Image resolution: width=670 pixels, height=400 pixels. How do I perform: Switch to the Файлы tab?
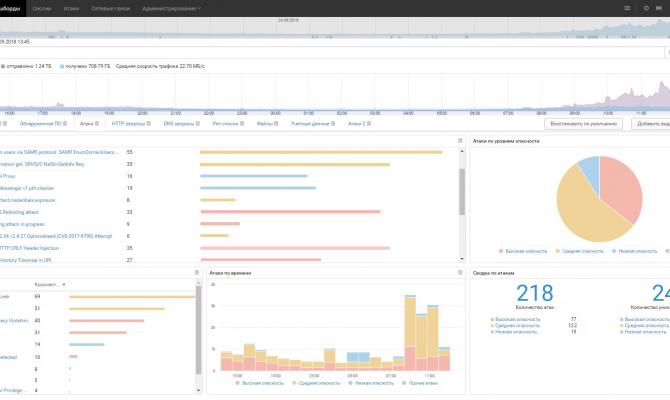coord(264,124)
